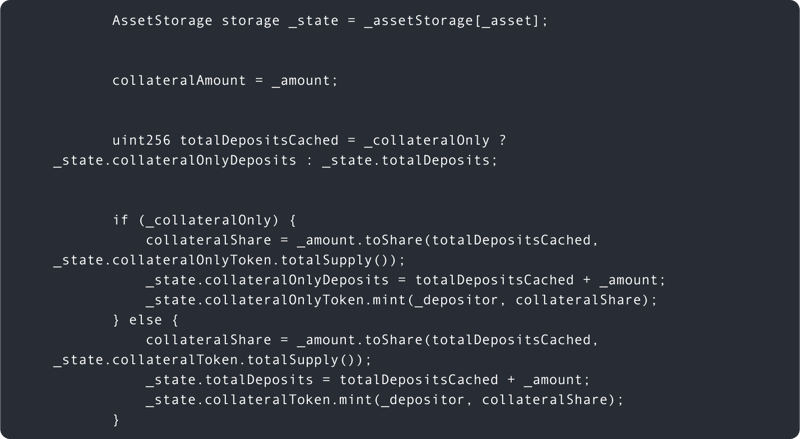Screen dimensions: 800x439
Task: Click _state.totalDeposits in the ternary expression
Action: coord(408,159)
